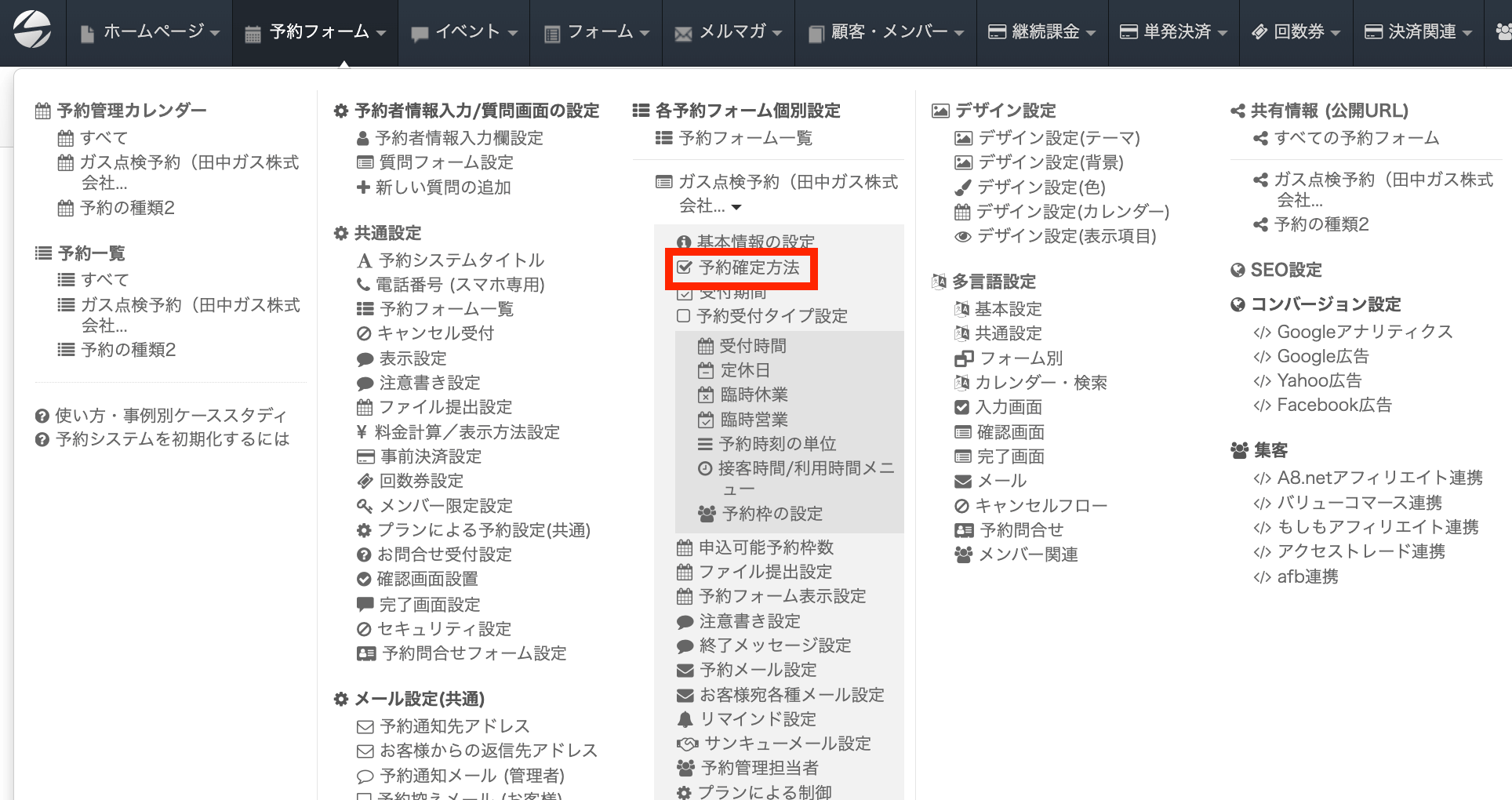Screen dimensions: 1512x800
Task: Click the plus icon for 新しい質問の追加
Action: click(363, 187)
